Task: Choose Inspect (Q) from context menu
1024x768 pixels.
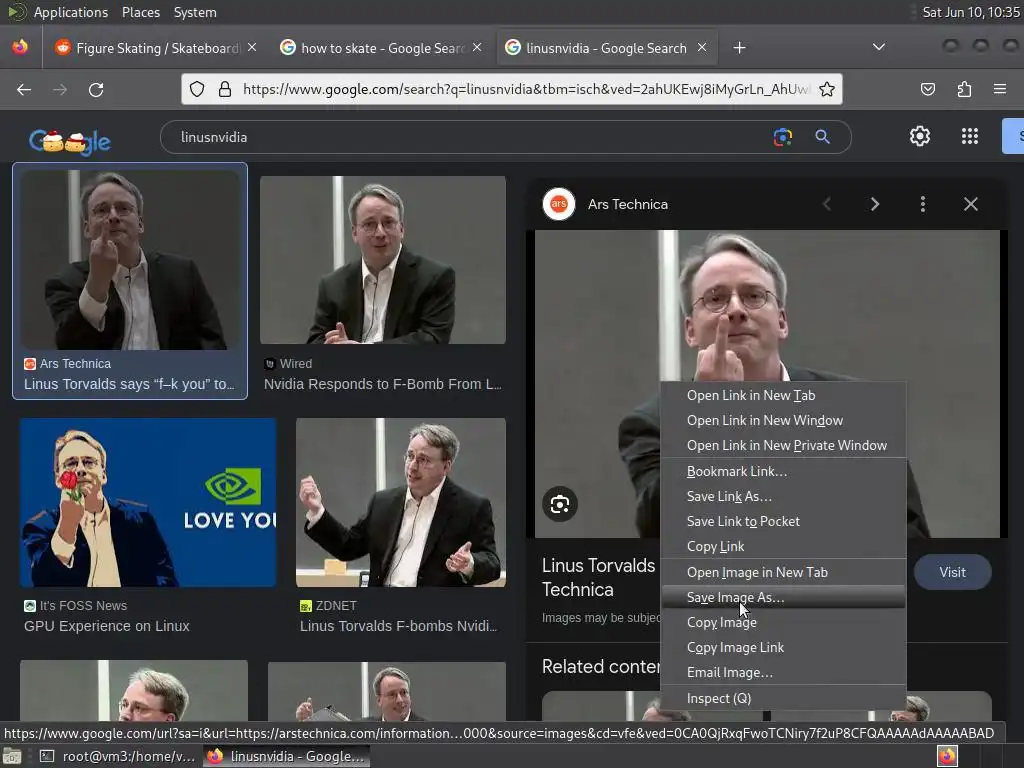Action: coord(784,699)
